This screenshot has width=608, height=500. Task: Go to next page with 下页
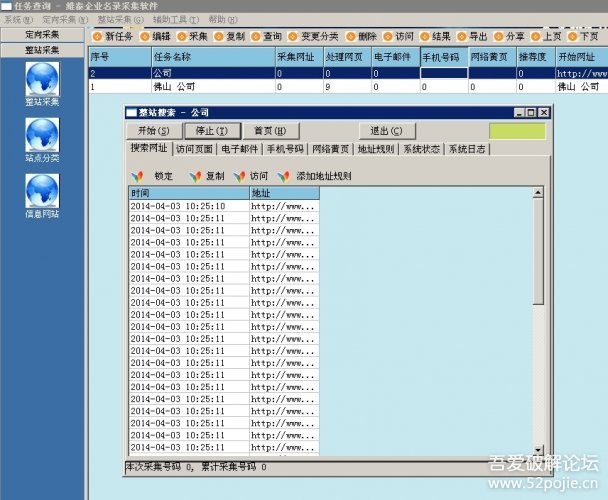(x=583, y=36)
